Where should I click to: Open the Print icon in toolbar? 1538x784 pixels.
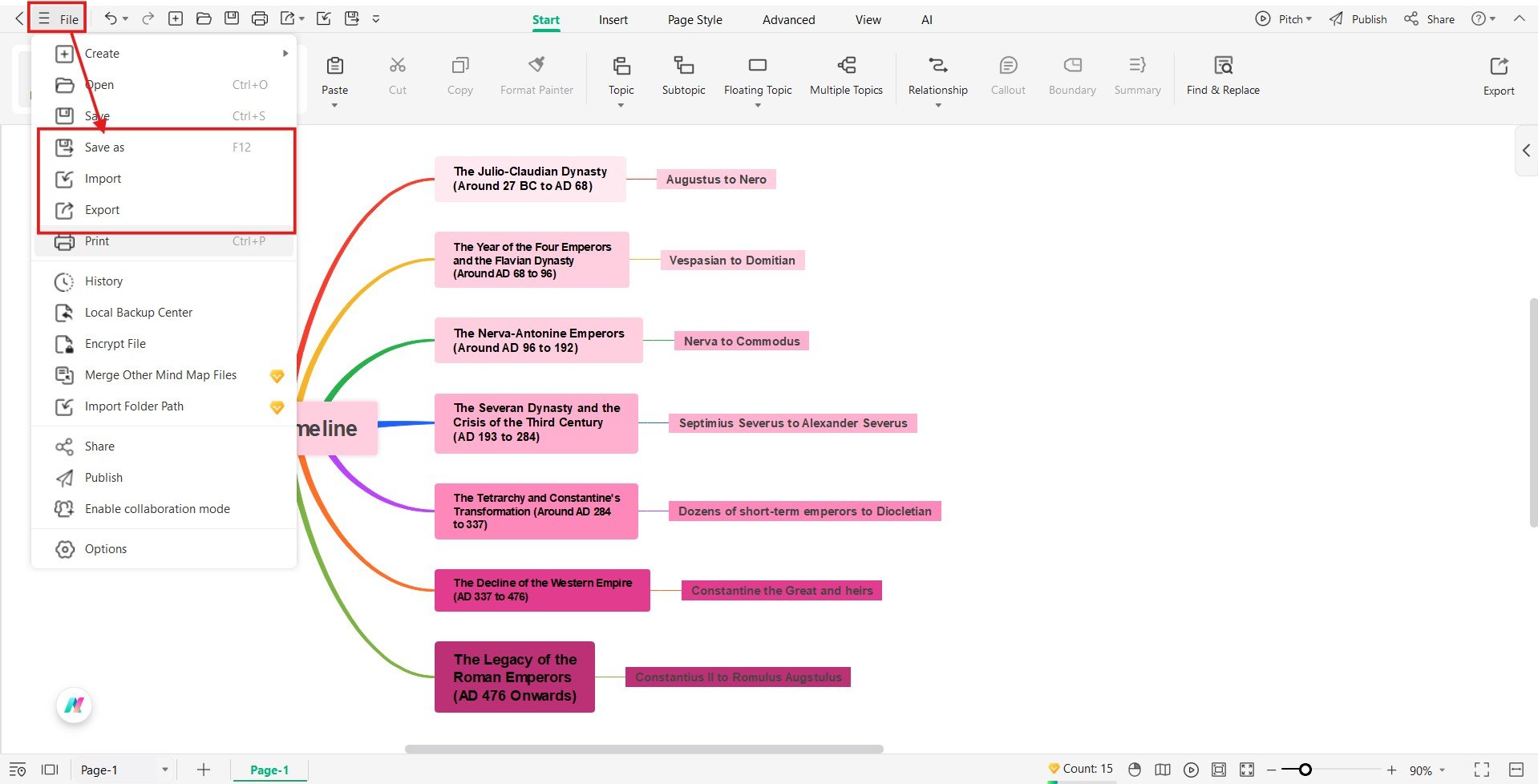tap(260, 18)
